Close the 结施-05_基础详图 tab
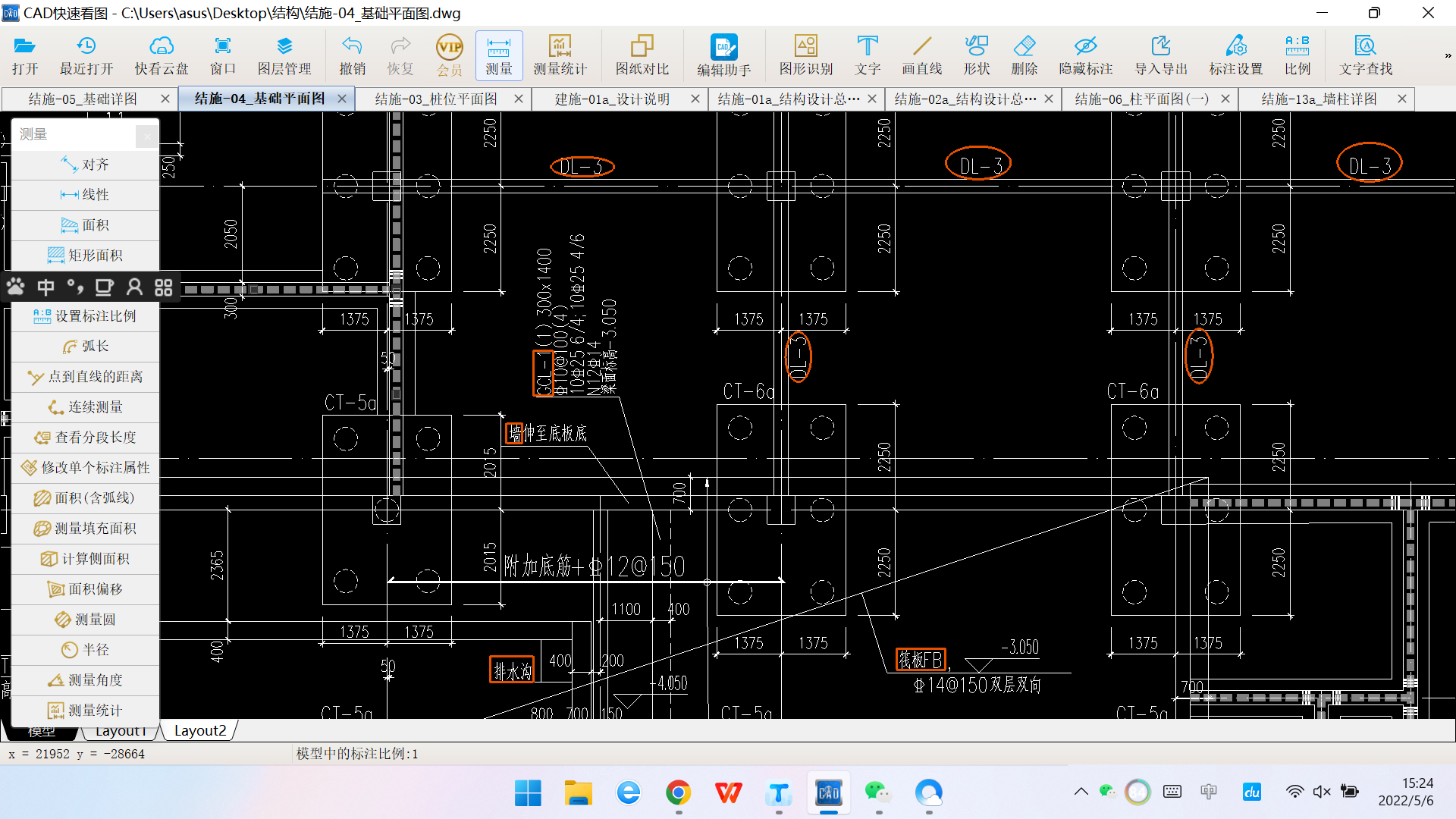 pos(165,99)
